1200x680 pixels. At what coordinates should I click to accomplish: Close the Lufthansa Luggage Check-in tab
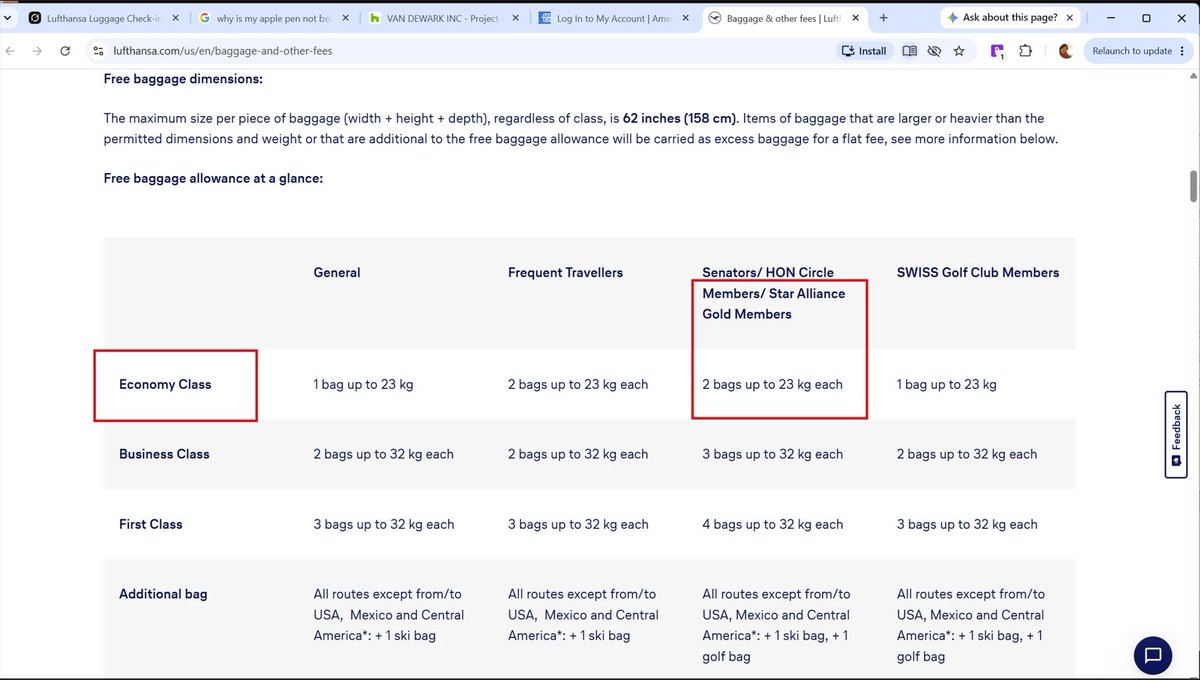coord(177,18)
